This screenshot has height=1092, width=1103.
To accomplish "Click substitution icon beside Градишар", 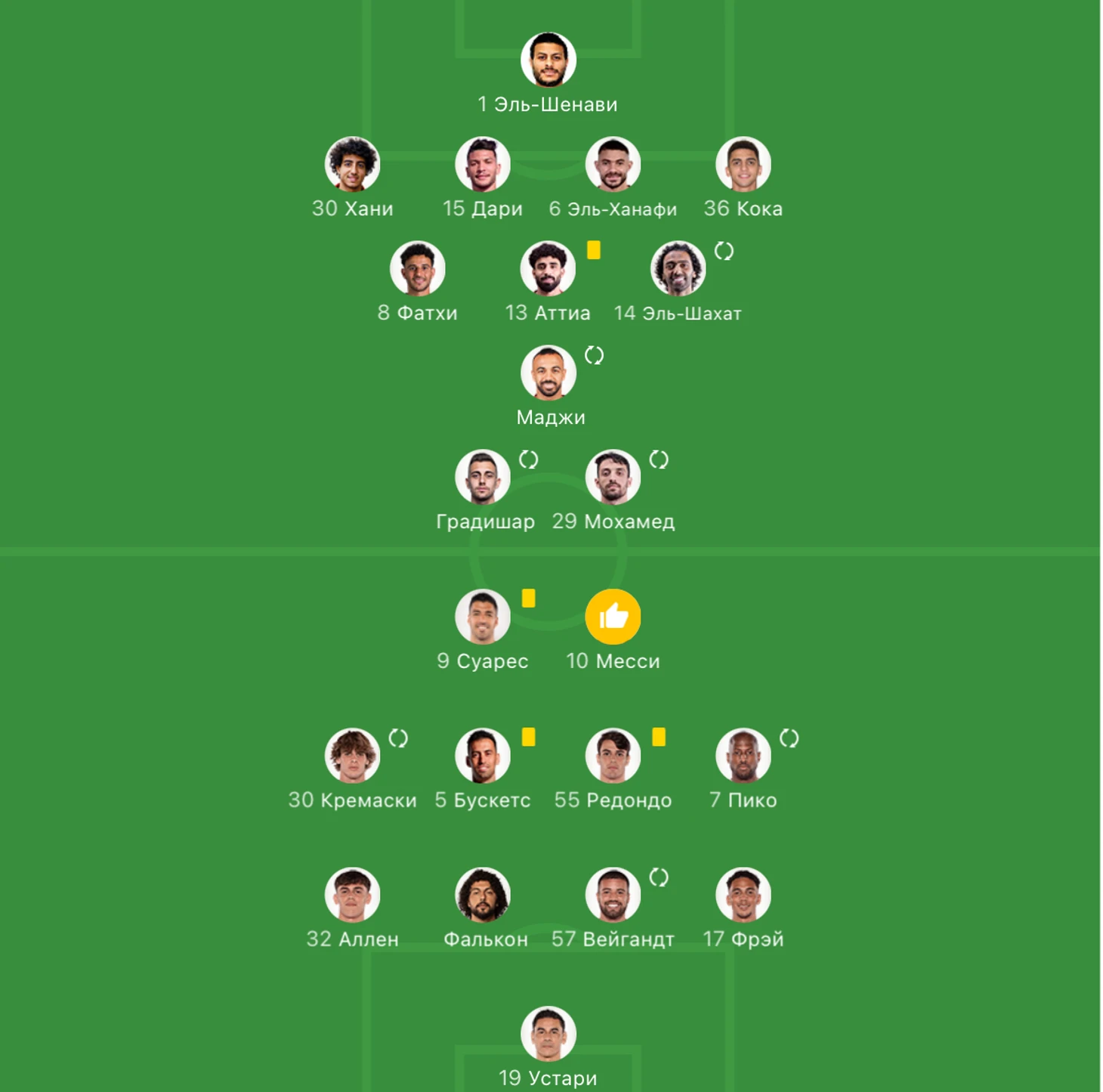I will [529, 459].
